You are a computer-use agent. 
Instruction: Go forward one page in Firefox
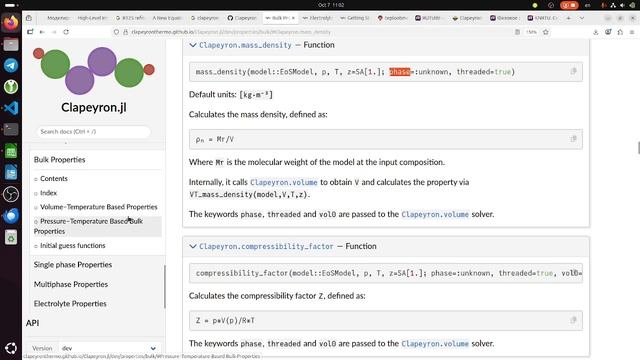tap(54, 32)
